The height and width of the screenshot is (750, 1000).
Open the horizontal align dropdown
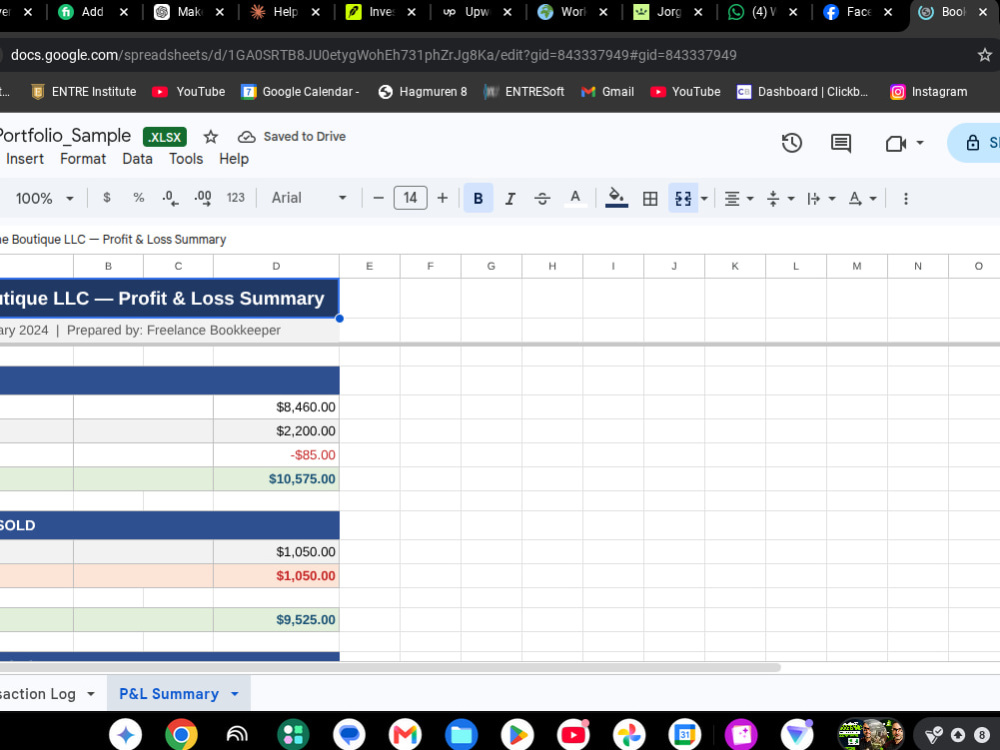click(x=739, y=198)
